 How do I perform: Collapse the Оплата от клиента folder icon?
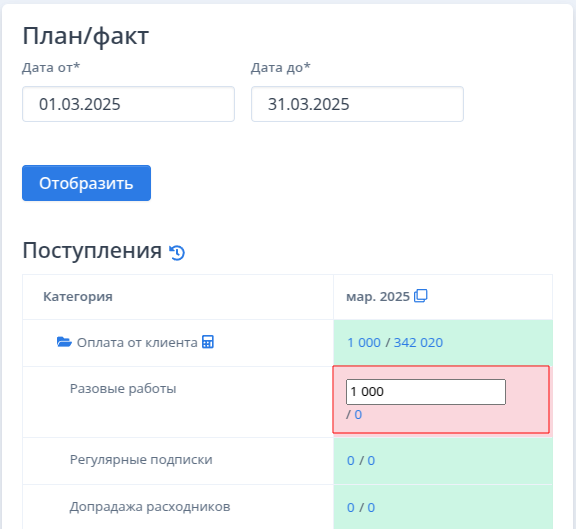64,342
